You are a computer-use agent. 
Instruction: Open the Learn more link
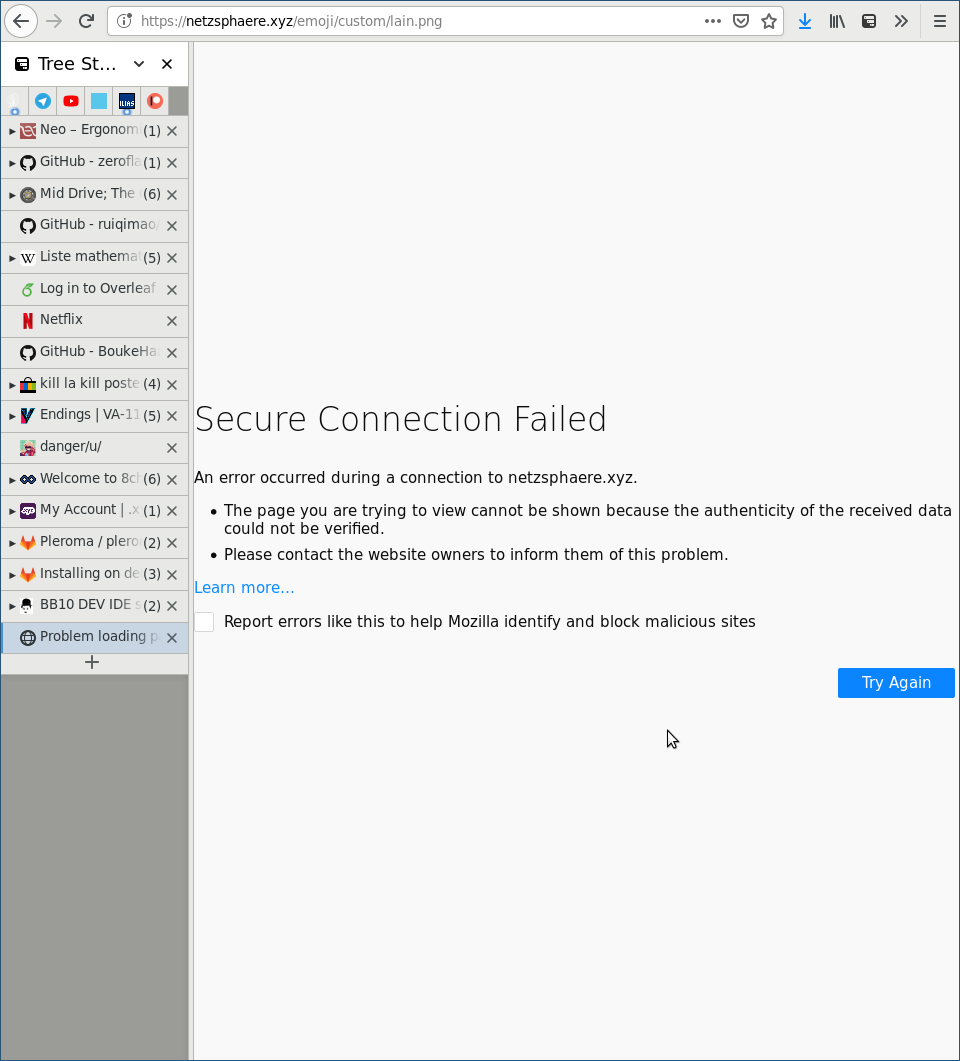pyautogui.click(x=244, y=588)
